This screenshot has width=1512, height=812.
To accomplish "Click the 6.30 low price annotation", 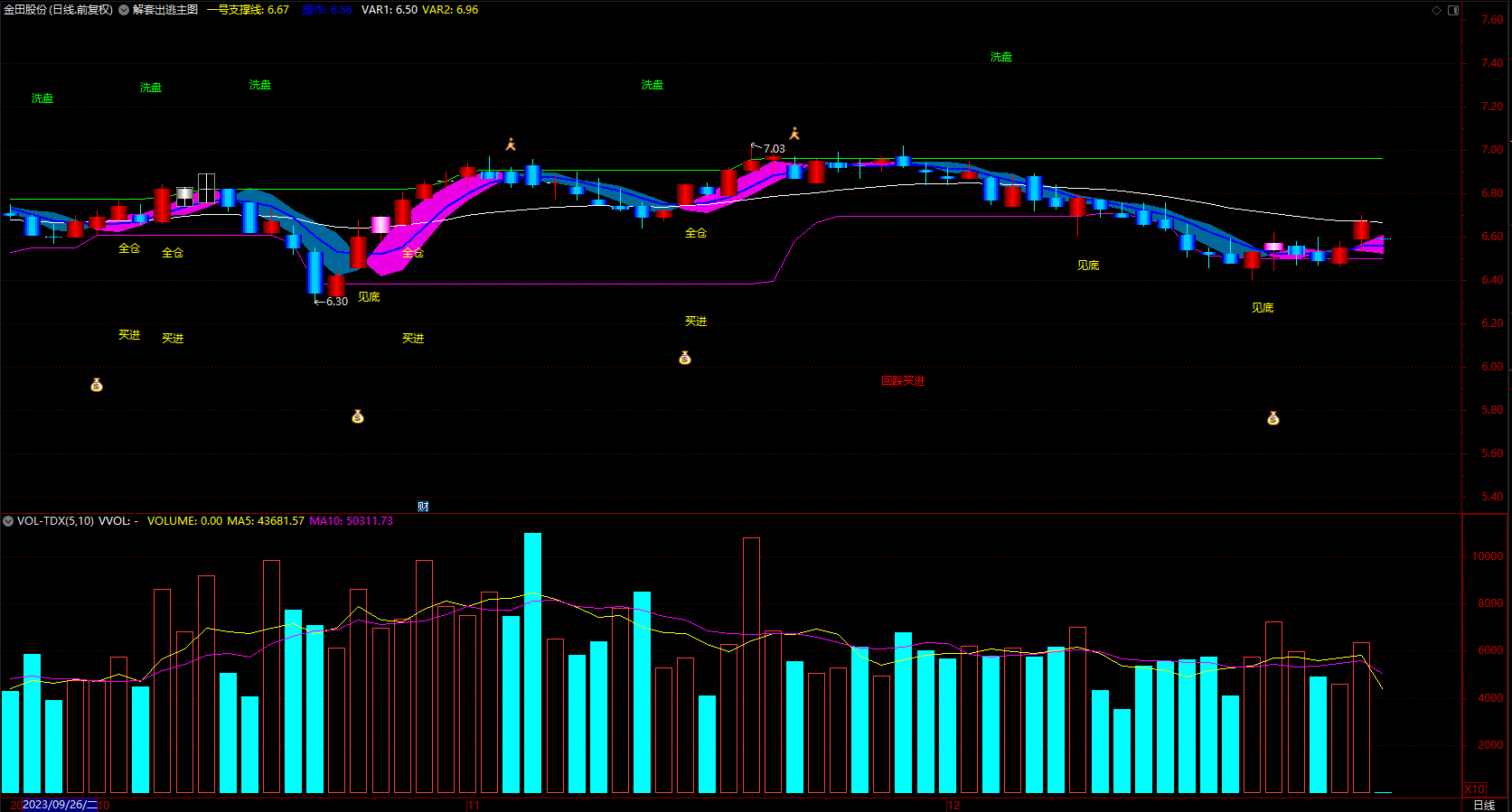I will (x=337, y=302).
